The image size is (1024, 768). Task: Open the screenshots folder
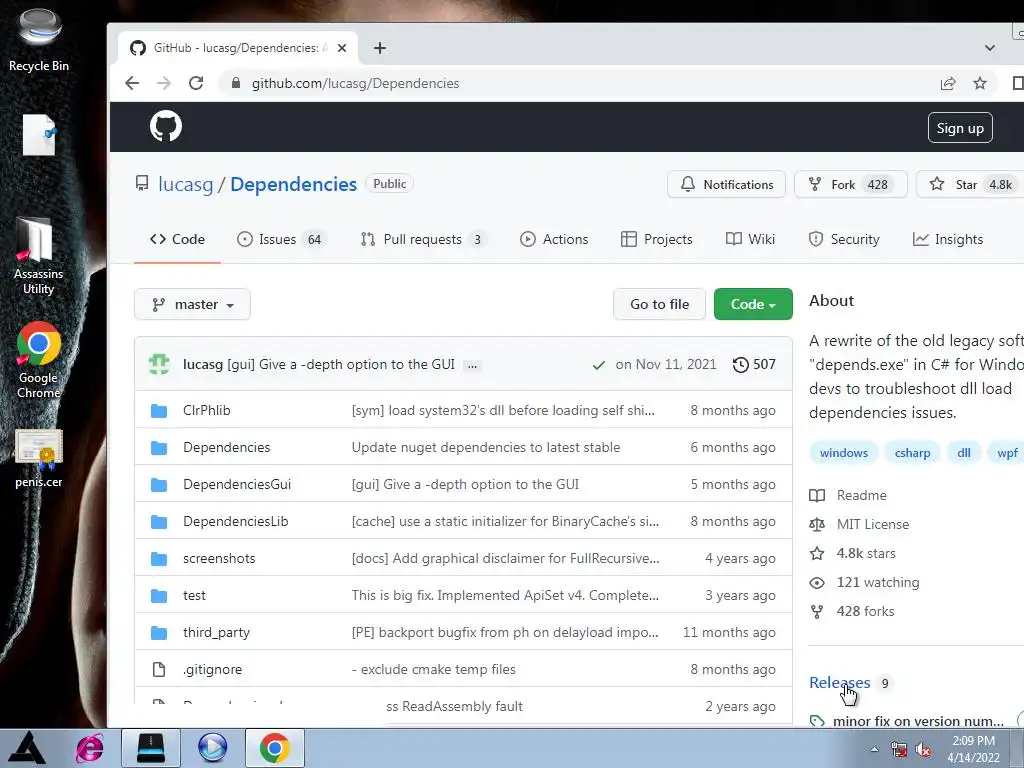click(219, 558)
